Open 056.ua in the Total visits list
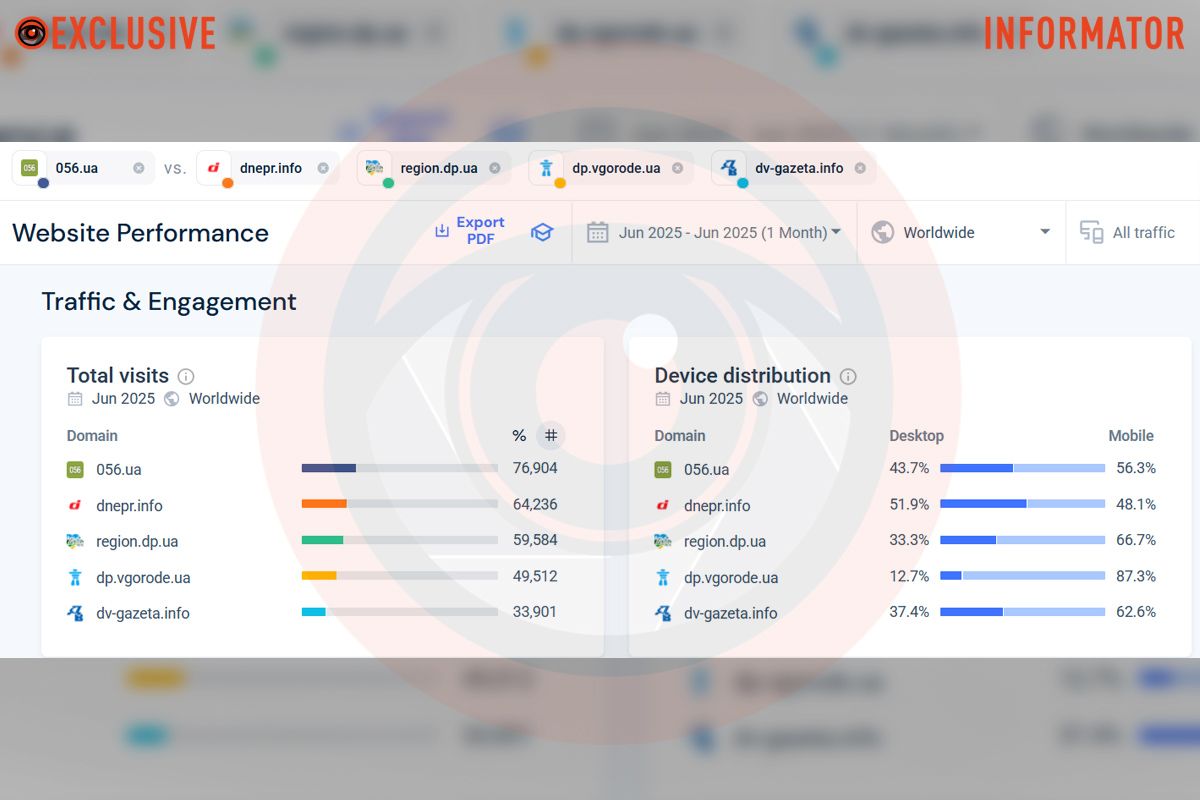The image size is (1200, 800). click(x=118, y=469)
